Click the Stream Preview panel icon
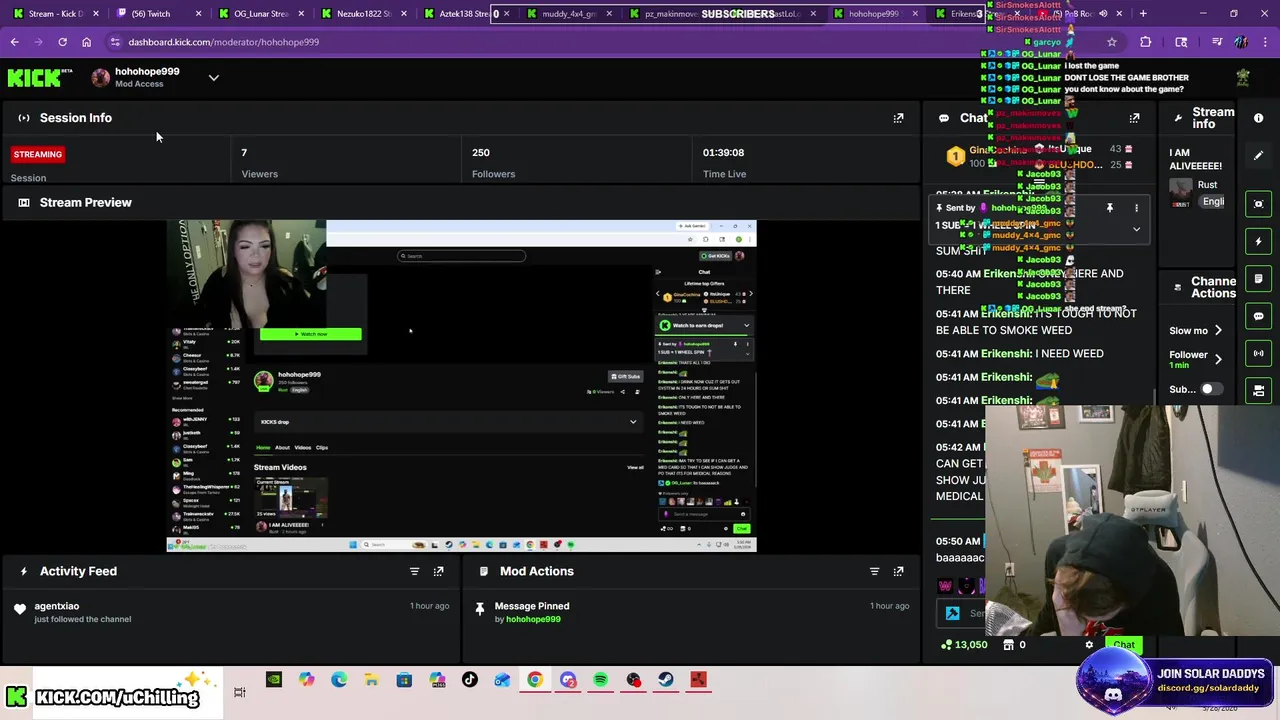Image resolution: width=1280 pixels, height=720 pixels. tap(24, 203)
